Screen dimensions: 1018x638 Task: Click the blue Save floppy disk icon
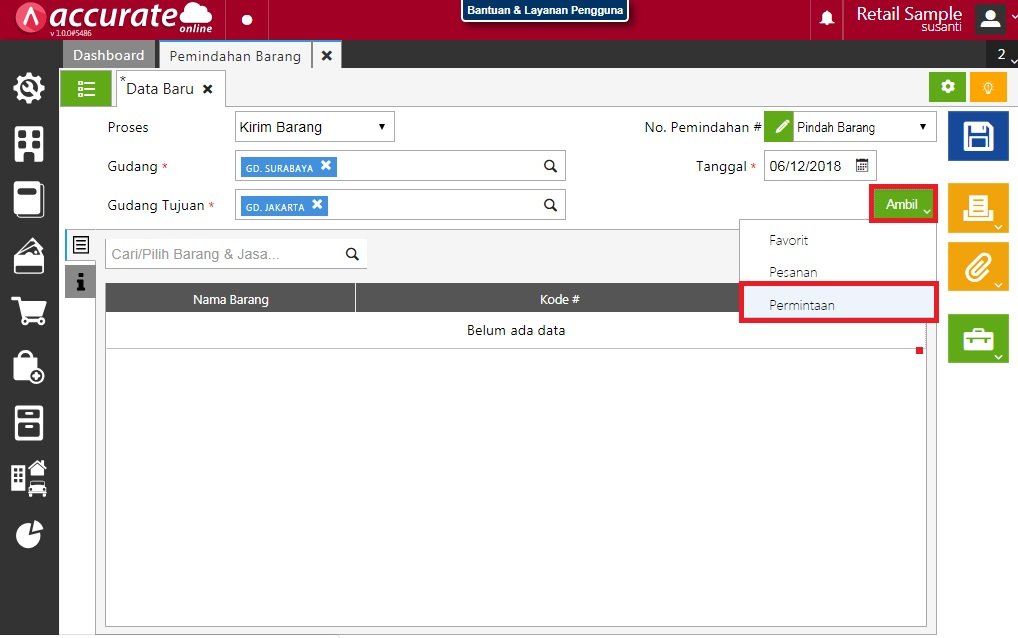(977, 137)
